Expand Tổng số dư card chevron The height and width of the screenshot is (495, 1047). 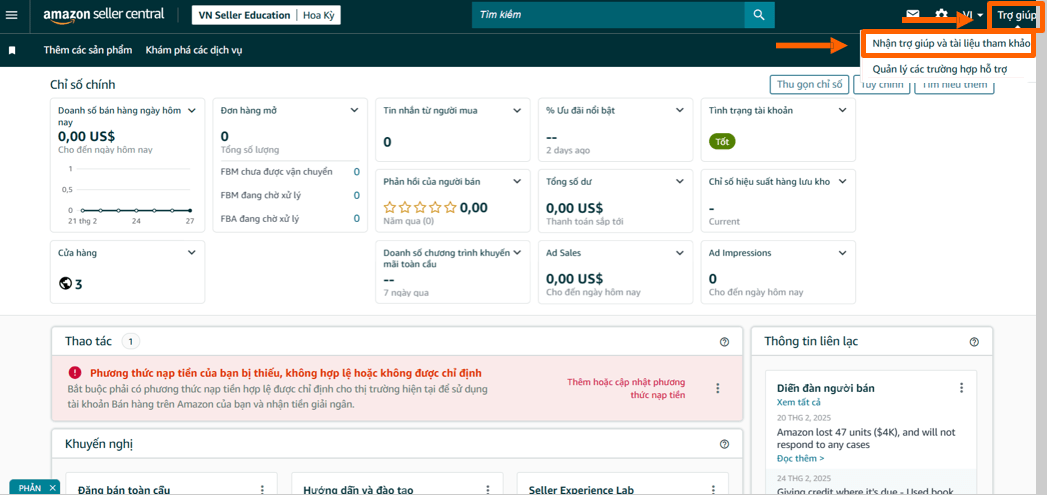click(x=680, y=181)
